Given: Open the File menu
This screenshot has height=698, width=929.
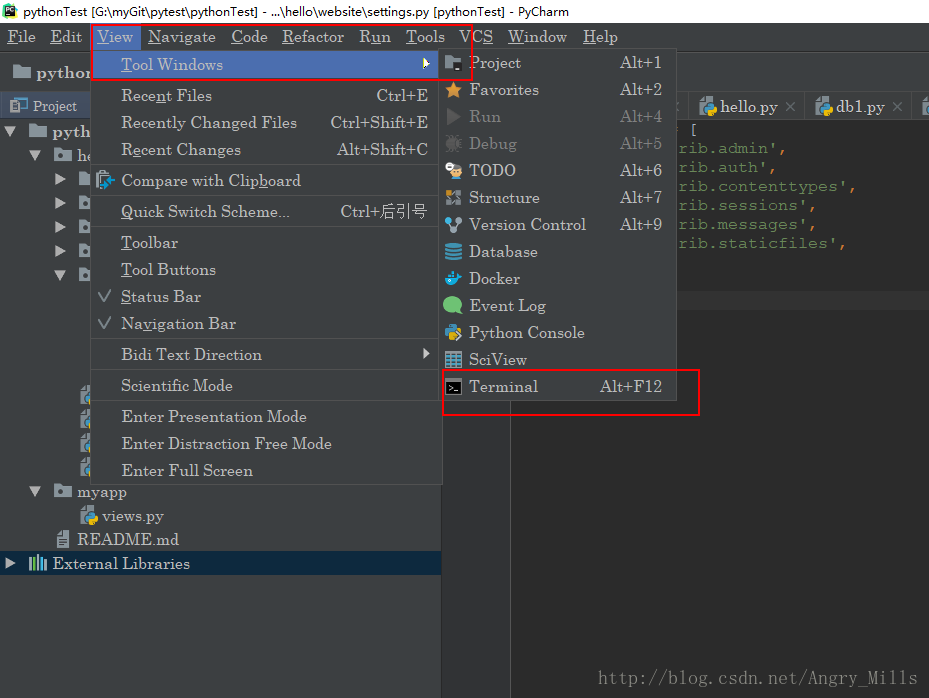Looking at the screenshot, I should coord(21,37).
